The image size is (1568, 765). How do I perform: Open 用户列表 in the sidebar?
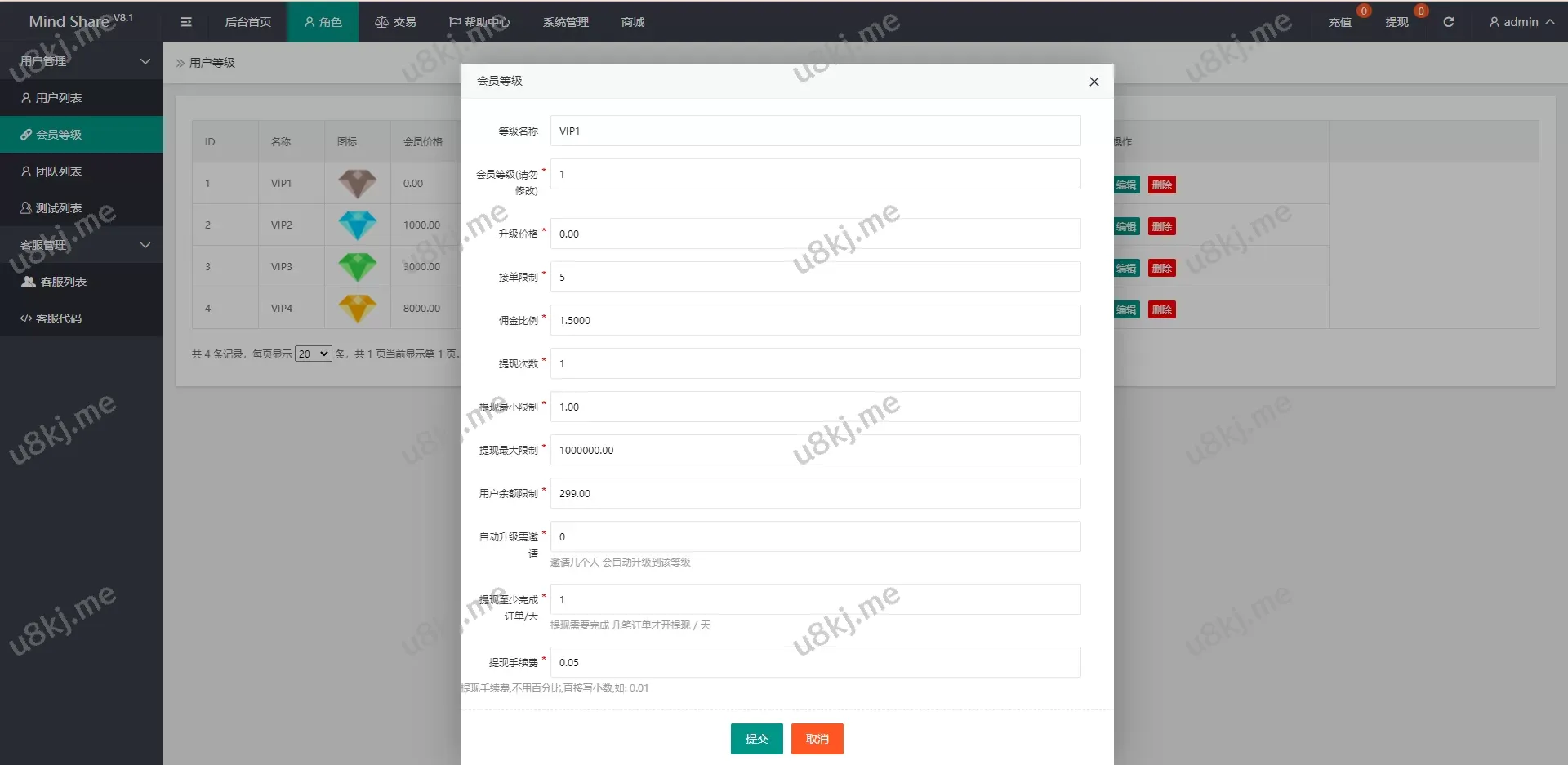coord(59,98)
